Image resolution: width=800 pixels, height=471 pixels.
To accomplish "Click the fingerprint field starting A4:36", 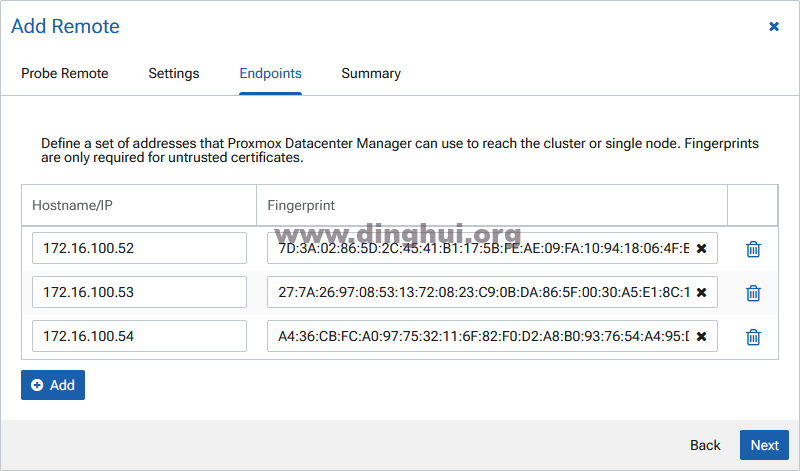I will click(x=480, y=337).
